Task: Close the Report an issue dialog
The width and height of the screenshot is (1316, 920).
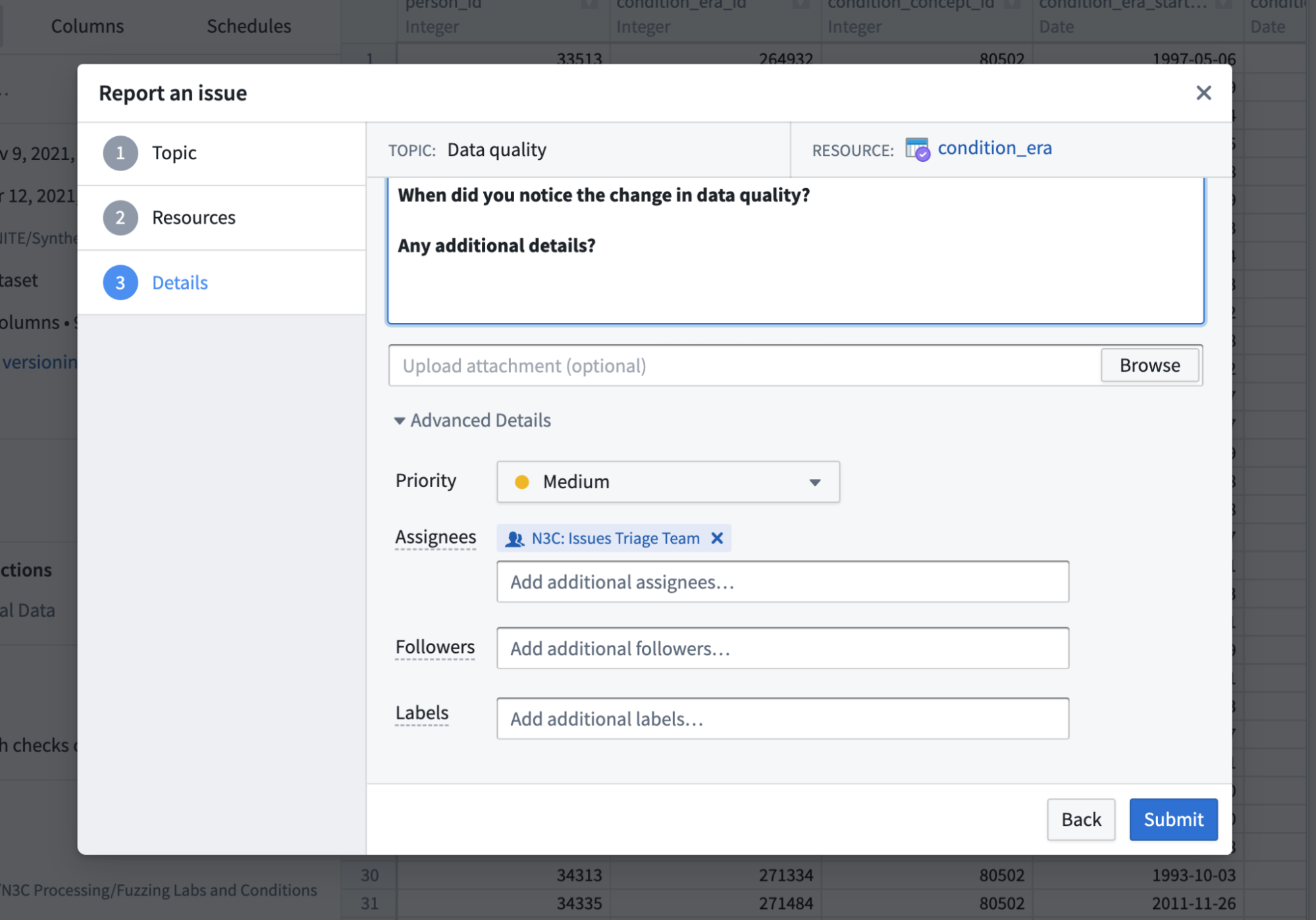Action: (1203, 93)
